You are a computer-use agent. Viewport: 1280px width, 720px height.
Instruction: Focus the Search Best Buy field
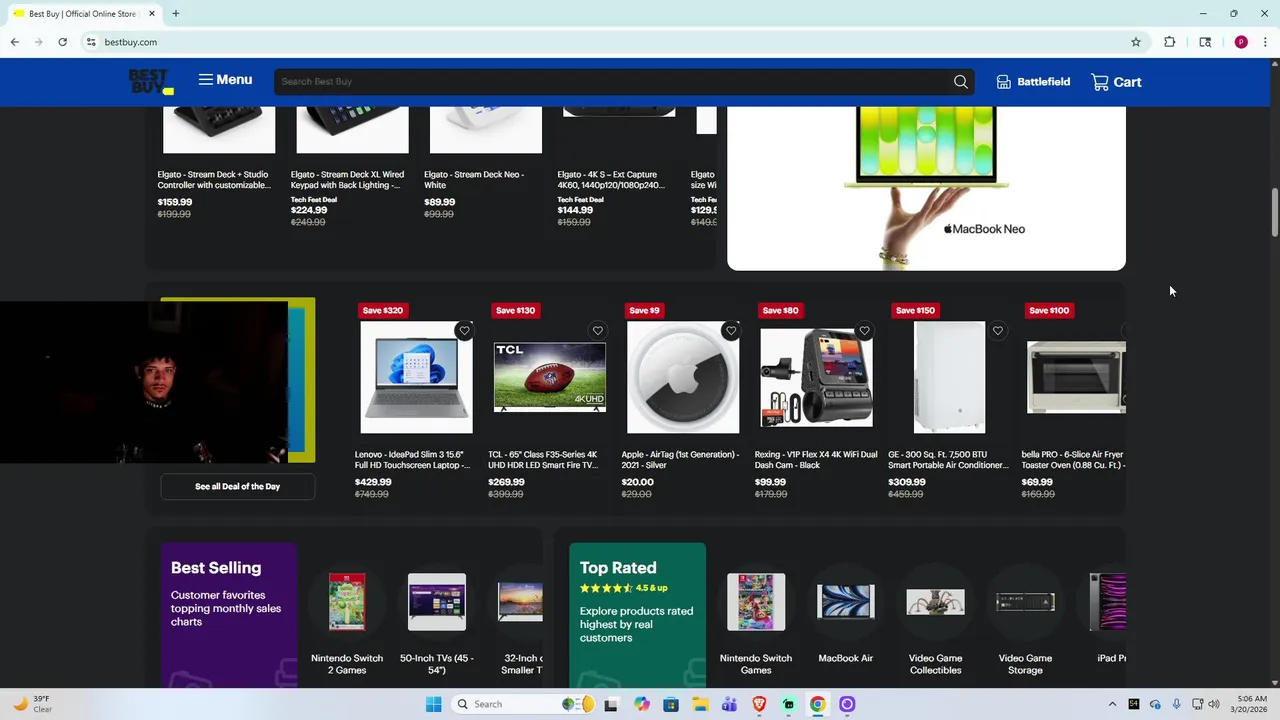612,82
